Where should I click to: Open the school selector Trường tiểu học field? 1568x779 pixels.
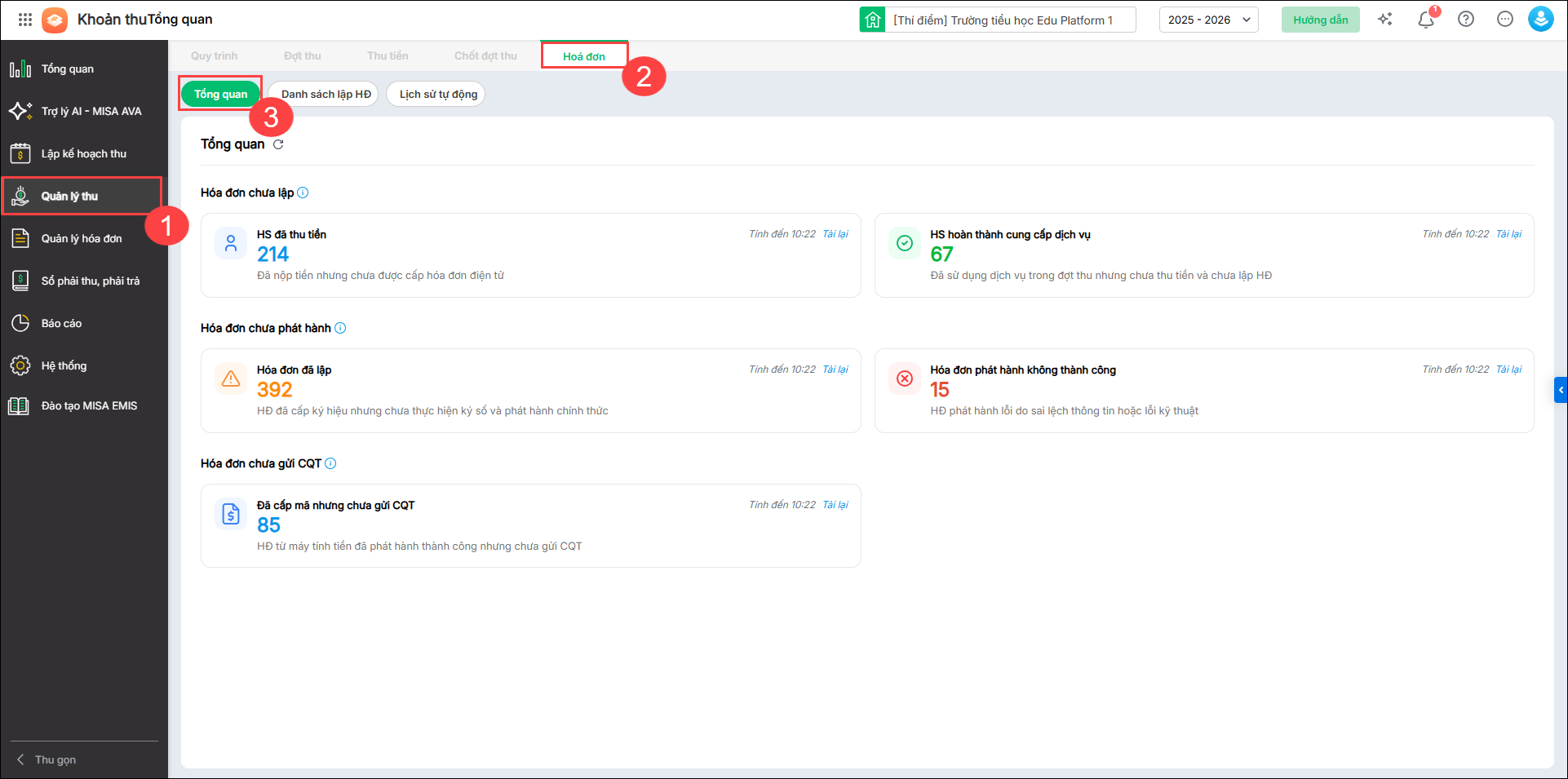[1003, 20]
